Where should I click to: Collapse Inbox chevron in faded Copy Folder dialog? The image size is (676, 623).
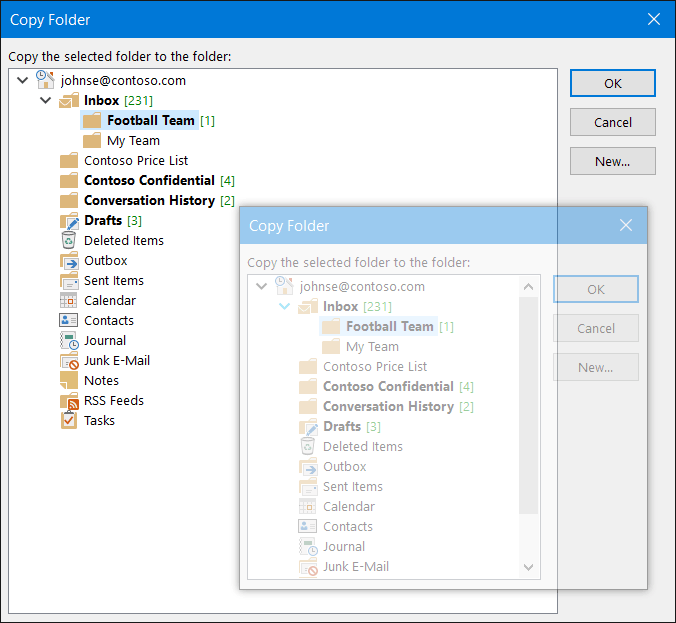coord(284,307)
